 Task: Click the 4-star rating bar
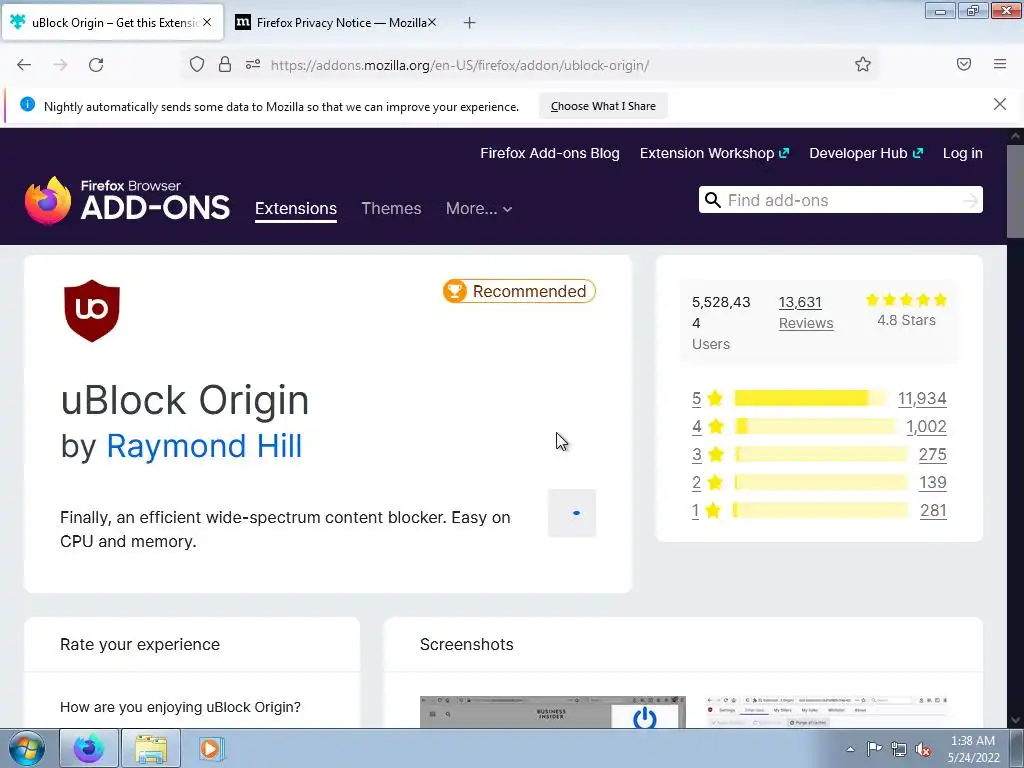click(x=815, y=426)
